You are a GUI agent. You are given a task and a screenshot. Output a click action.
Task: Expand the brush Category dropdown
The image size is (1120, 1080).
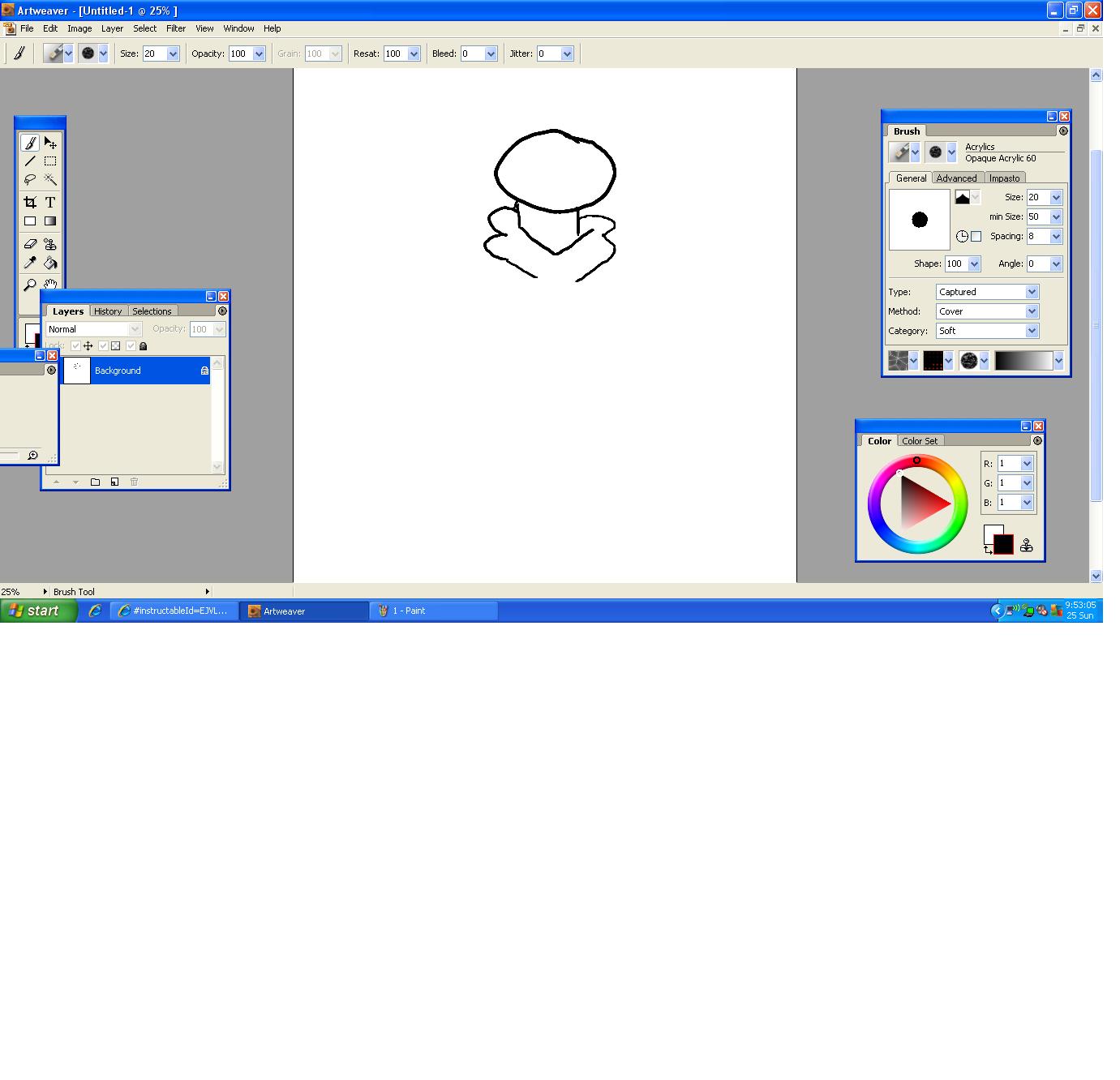1032,331
